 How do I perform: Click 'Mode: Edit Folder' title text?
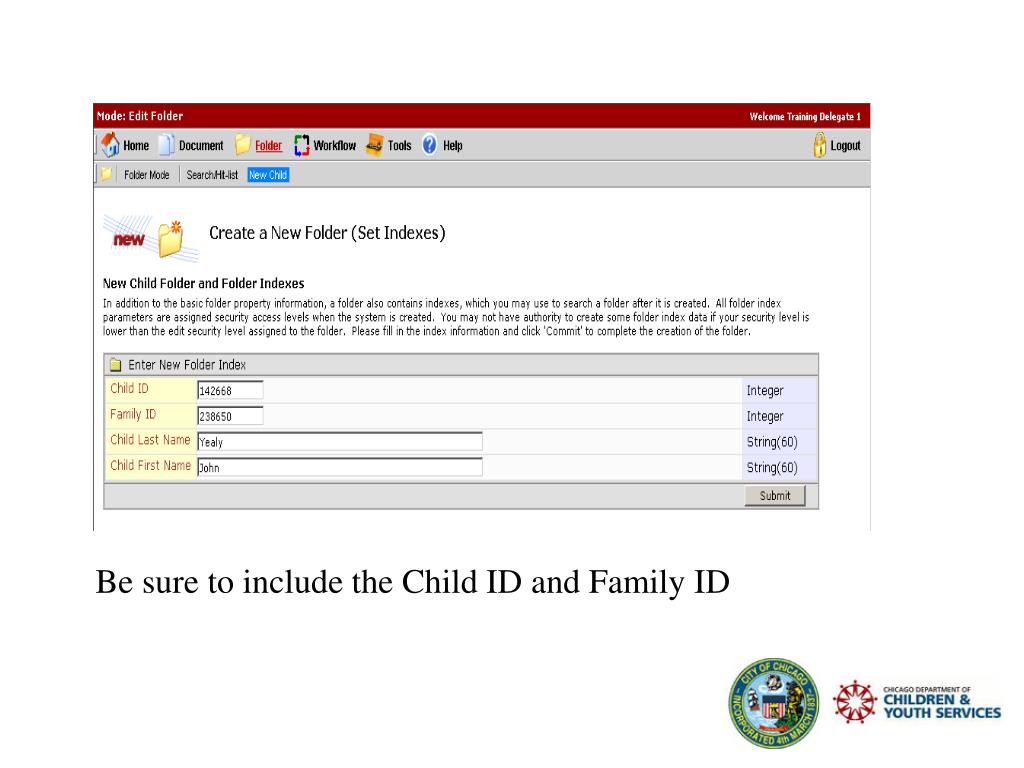[140, 116]
